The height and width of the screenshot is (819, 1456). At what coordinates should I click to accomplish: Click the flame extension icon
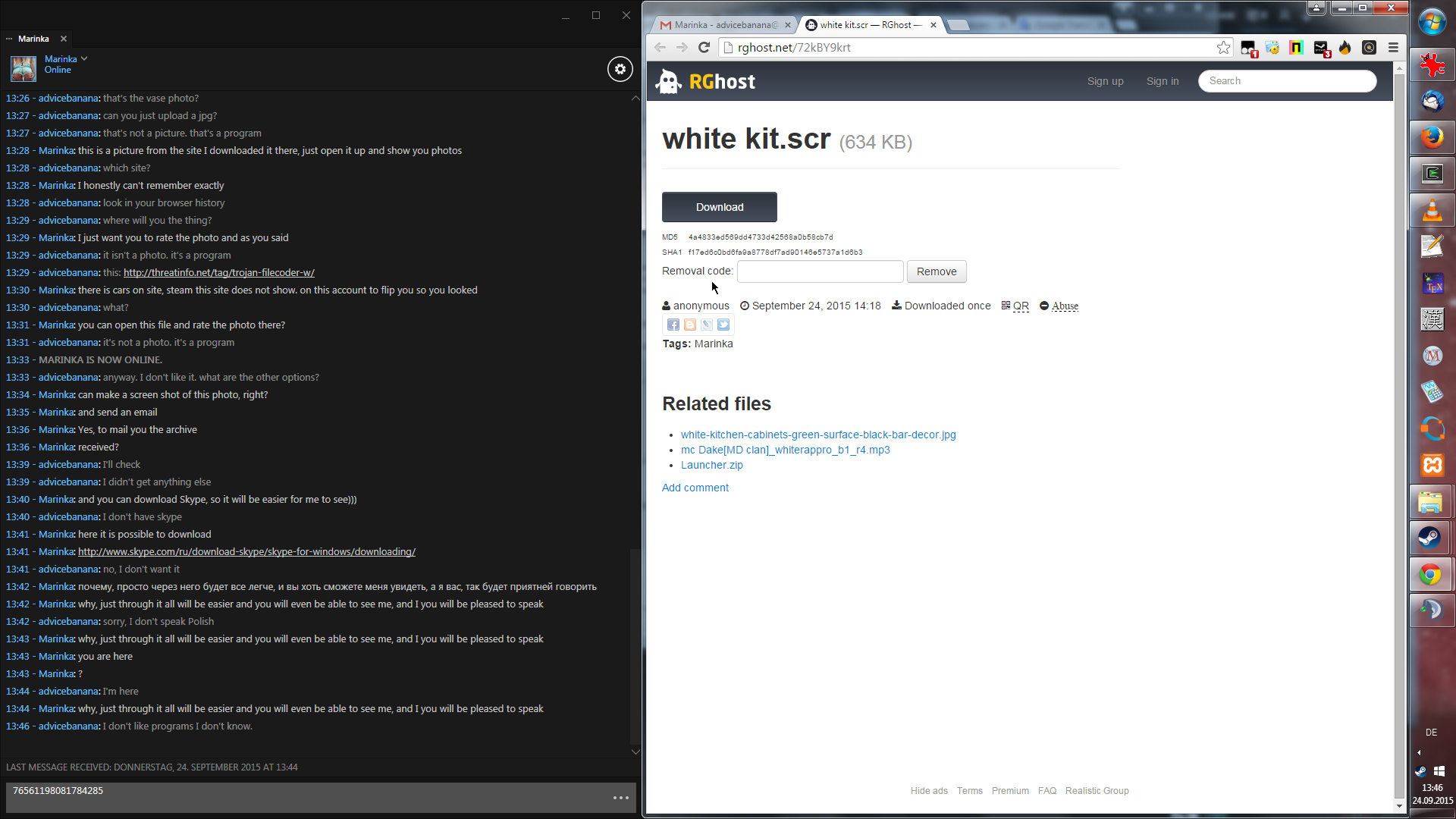coord(1345,48)
